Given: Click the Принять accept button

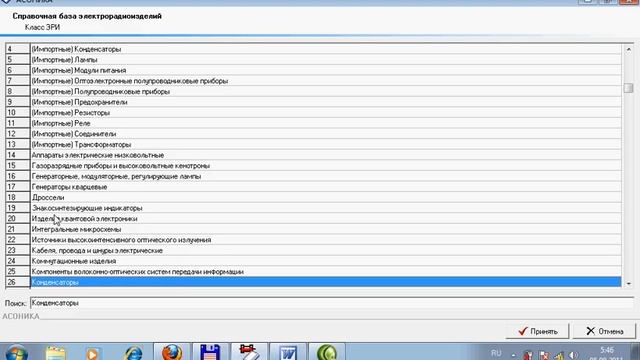Looking at the screenshot, I should [537, 331].
